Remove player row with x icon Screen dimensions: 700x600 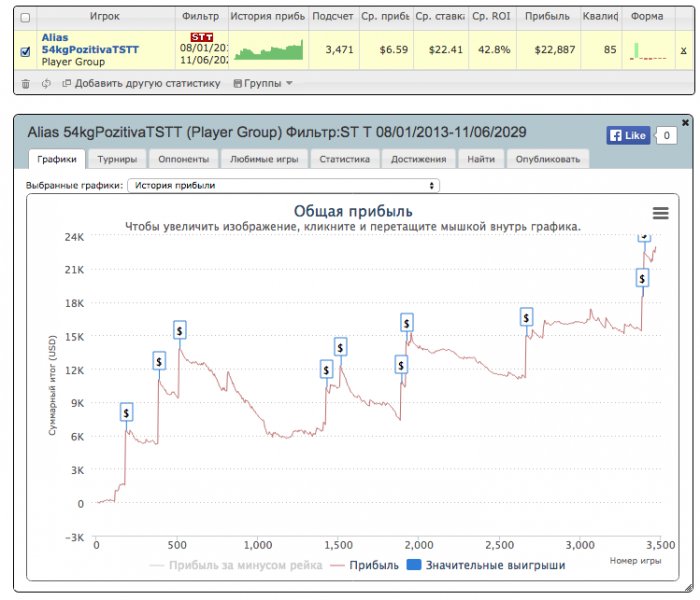pyautogui.click(x=683, y=50)
